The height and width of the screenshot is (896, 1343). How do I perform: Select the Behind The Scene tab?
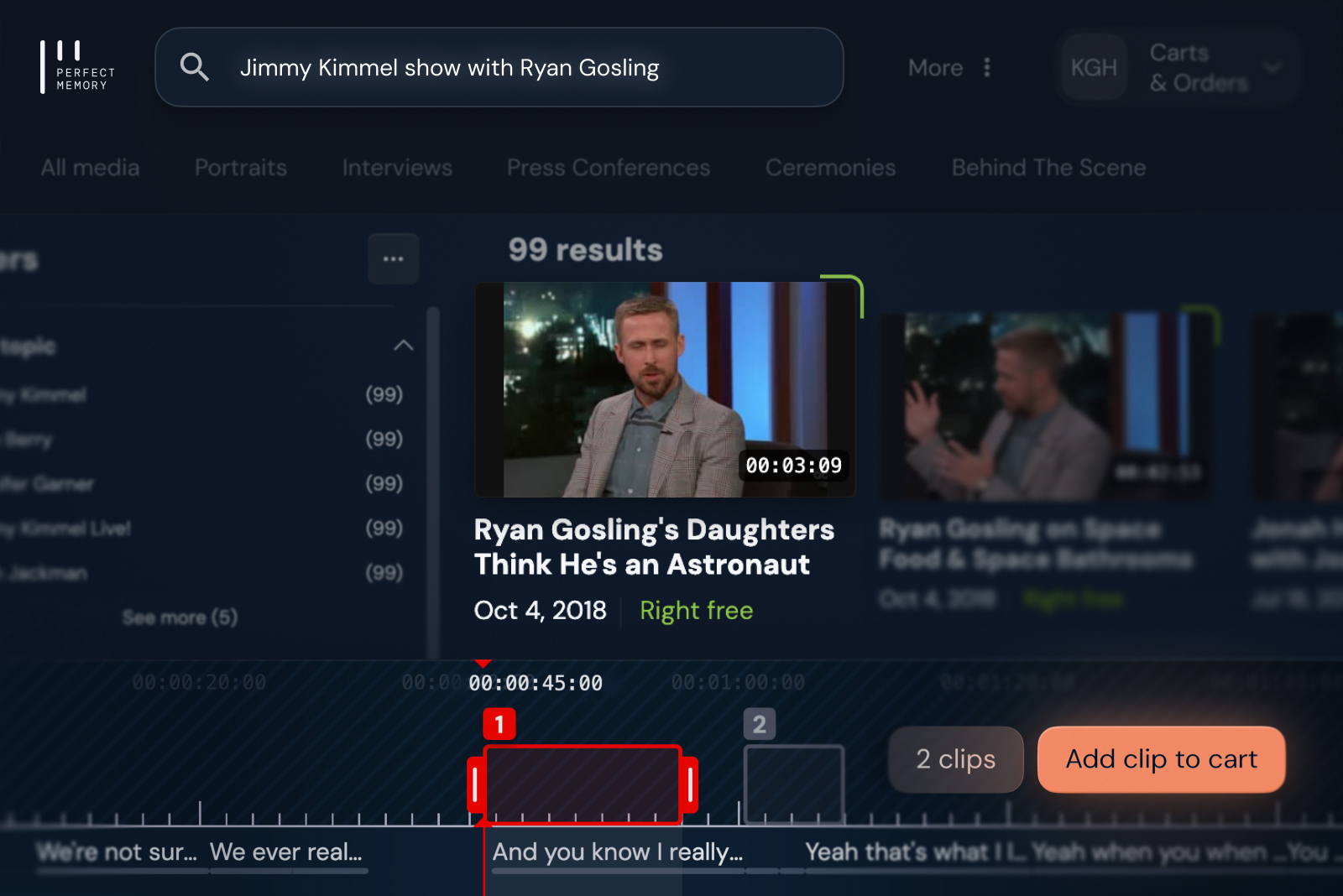[x=1048, y=168]
